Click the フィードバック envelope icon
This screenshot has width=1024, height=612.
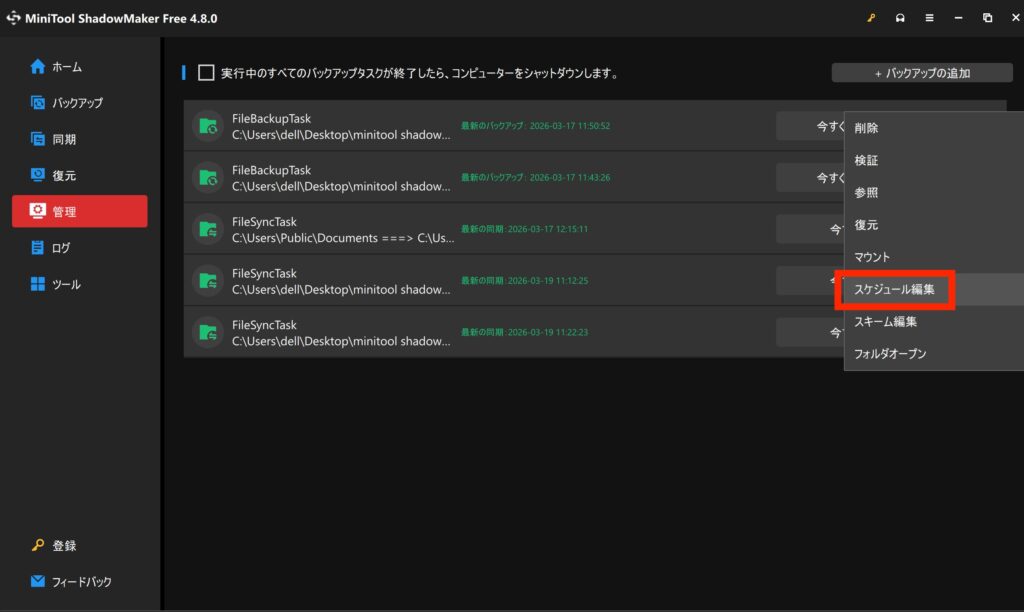38,581
